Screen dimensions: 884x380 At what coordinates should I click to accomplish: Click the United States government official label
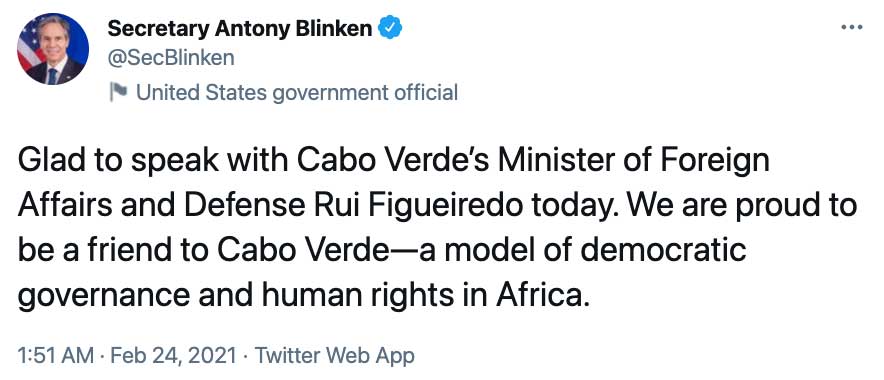[x=297, y=92]
